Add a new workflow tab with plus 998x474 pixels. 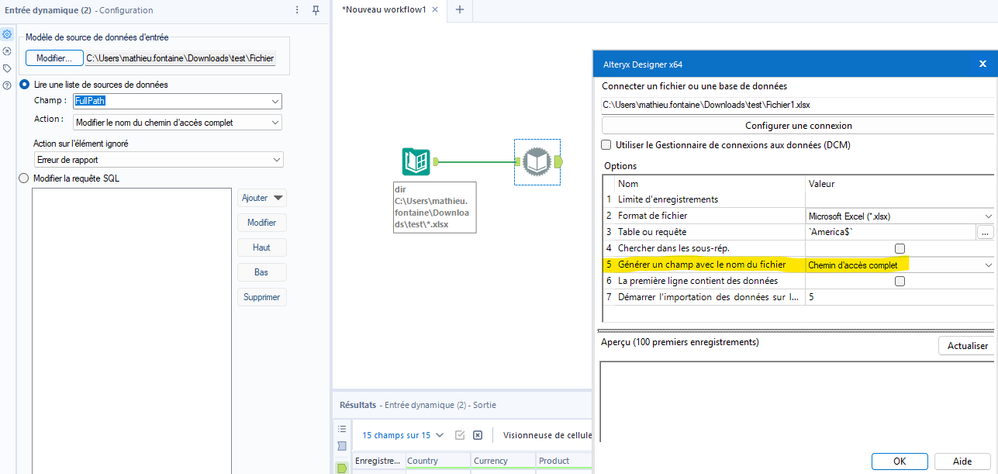pyautogui.click(x=460, y=10)
